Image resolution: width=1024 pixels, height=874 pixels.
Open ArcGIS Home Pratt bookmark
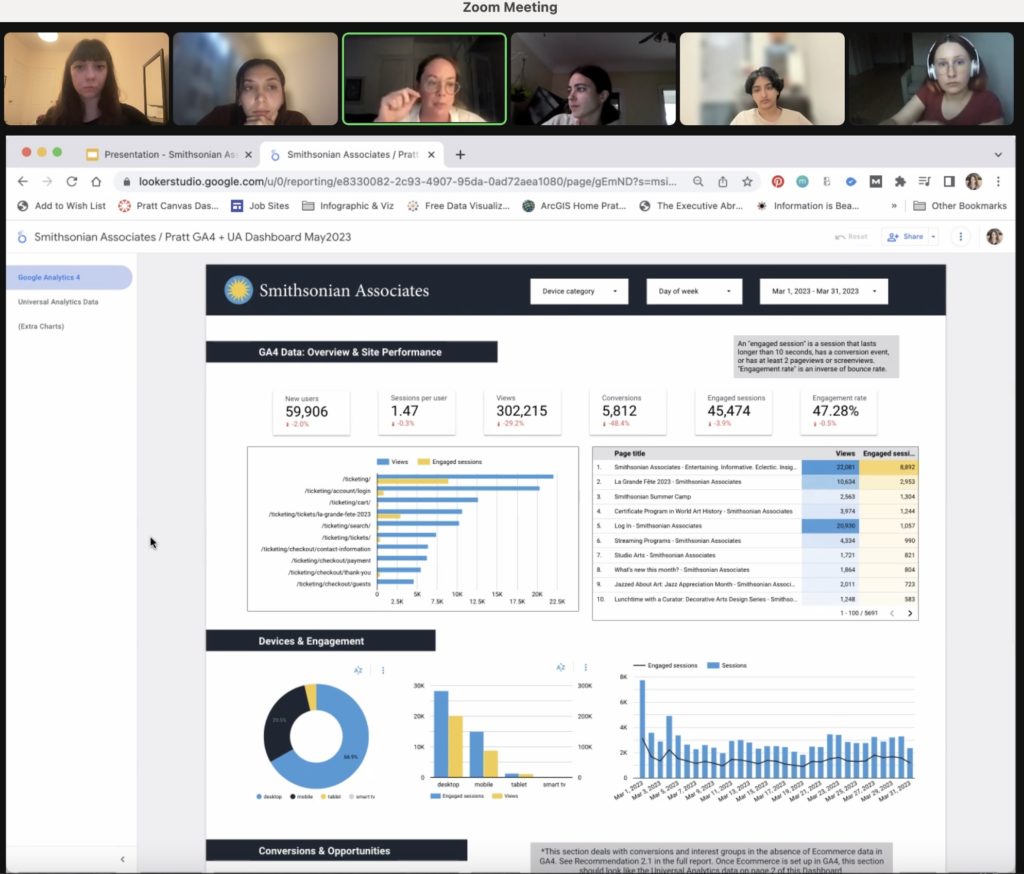tap(574, 206)
